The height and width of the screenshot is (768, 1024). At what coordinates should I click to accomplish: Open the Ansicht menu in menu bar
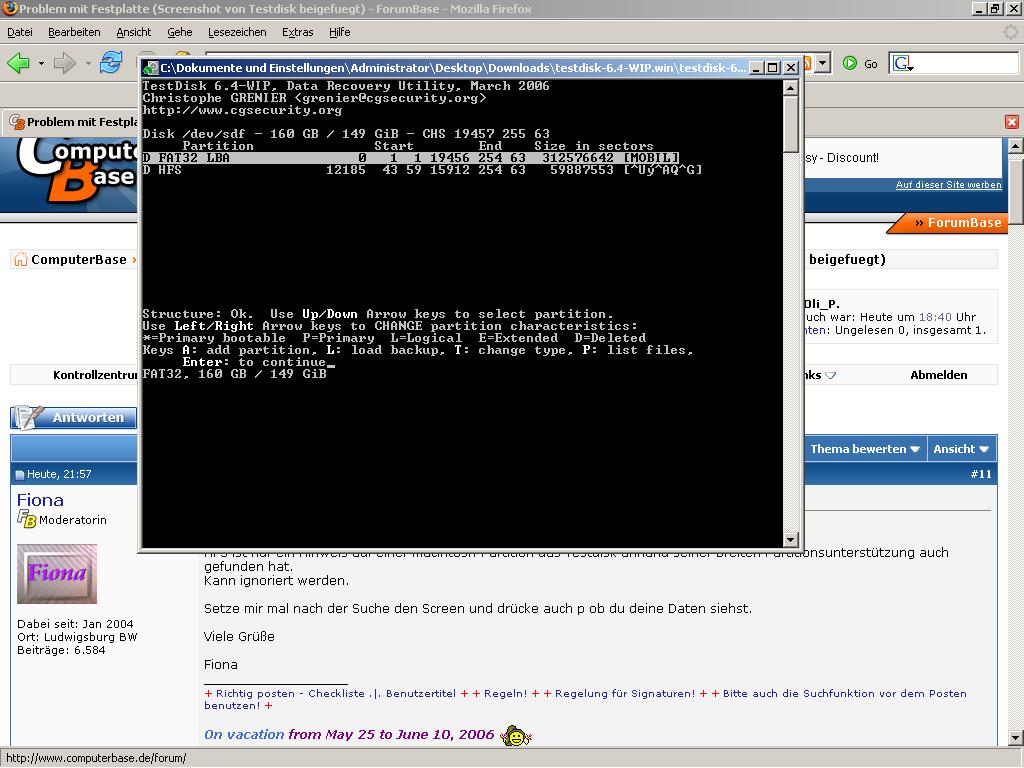[133, 32]
